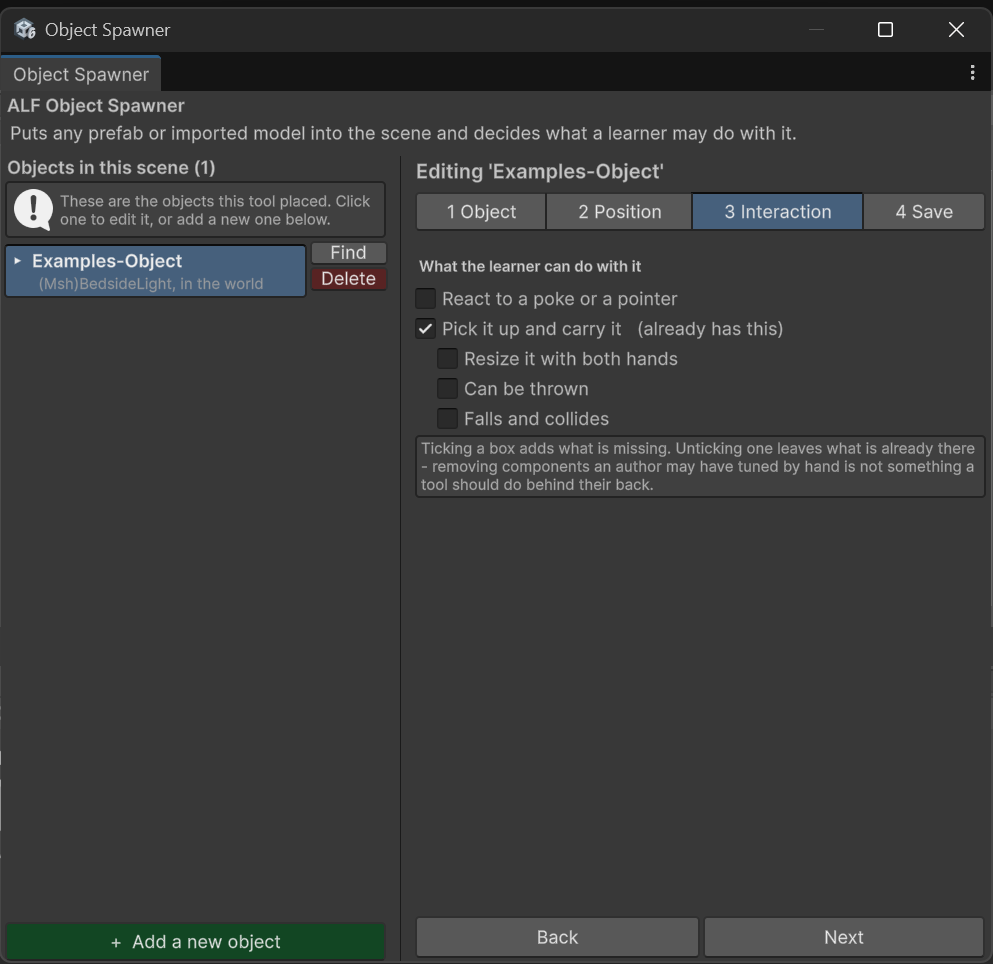
Task: Enable React to a poke or pointer
Action: [x=426, y=298]
